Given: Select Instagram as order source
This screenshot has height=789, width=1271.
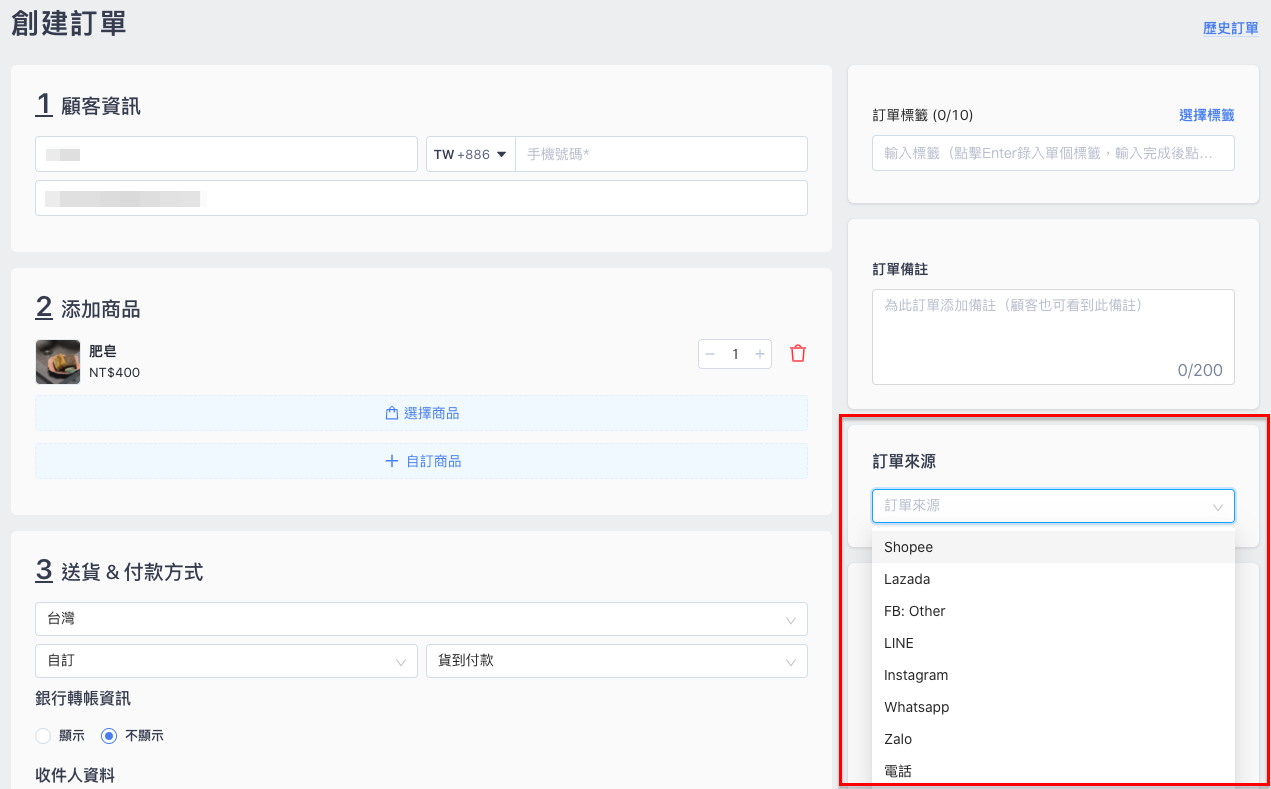Looking at the screenshot, I should 1053,675.
